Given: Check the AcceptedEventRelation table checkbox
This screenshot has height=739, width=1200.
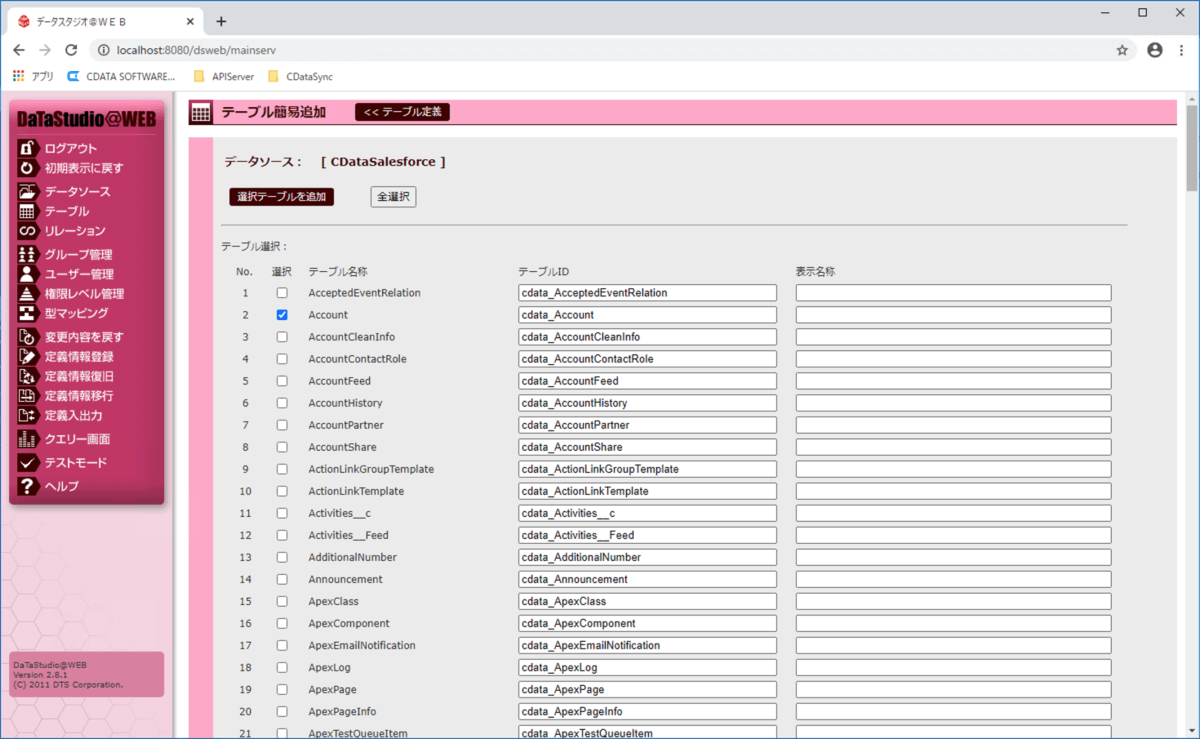Looking at the screenshot, I should point(282,293).
